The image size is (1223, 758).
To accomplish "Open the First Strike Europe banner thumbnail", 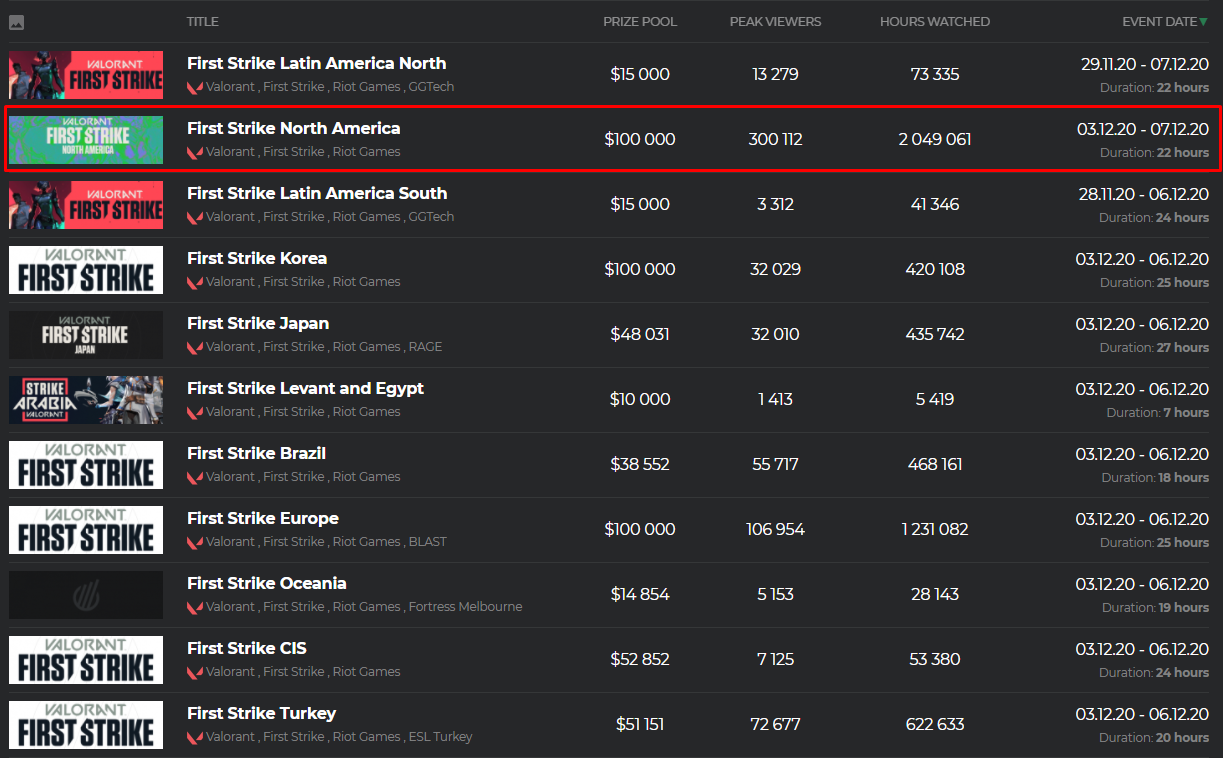I will pyautogui.click(x=86, y=530).
